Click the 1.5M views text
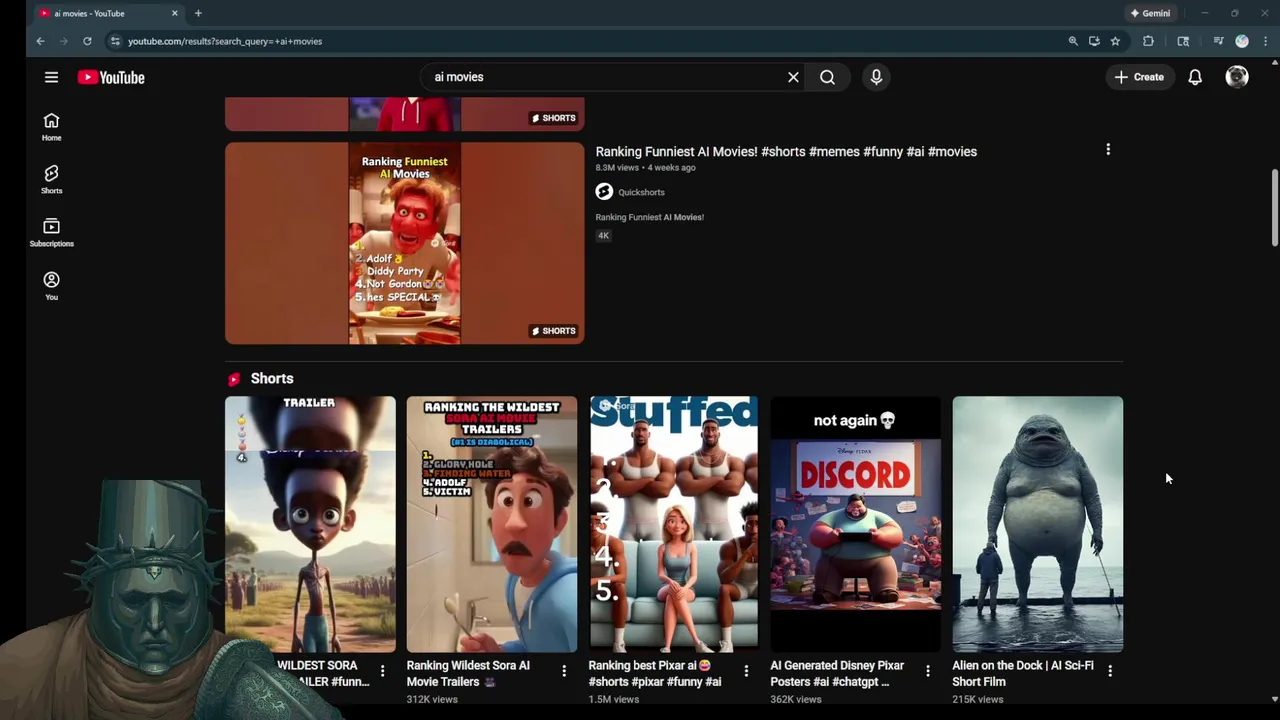 pyautogui.click(x=614, y=699)
